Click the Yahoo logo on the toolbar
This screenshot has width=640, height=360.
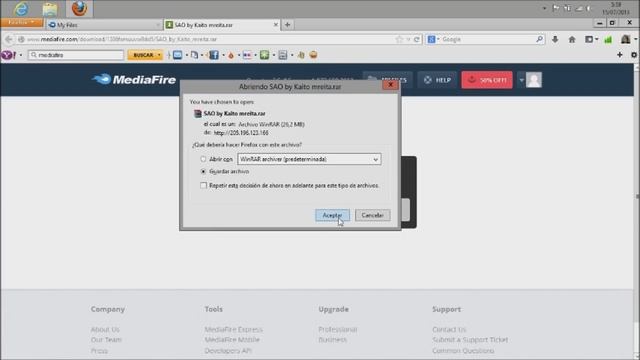point(8,55)
